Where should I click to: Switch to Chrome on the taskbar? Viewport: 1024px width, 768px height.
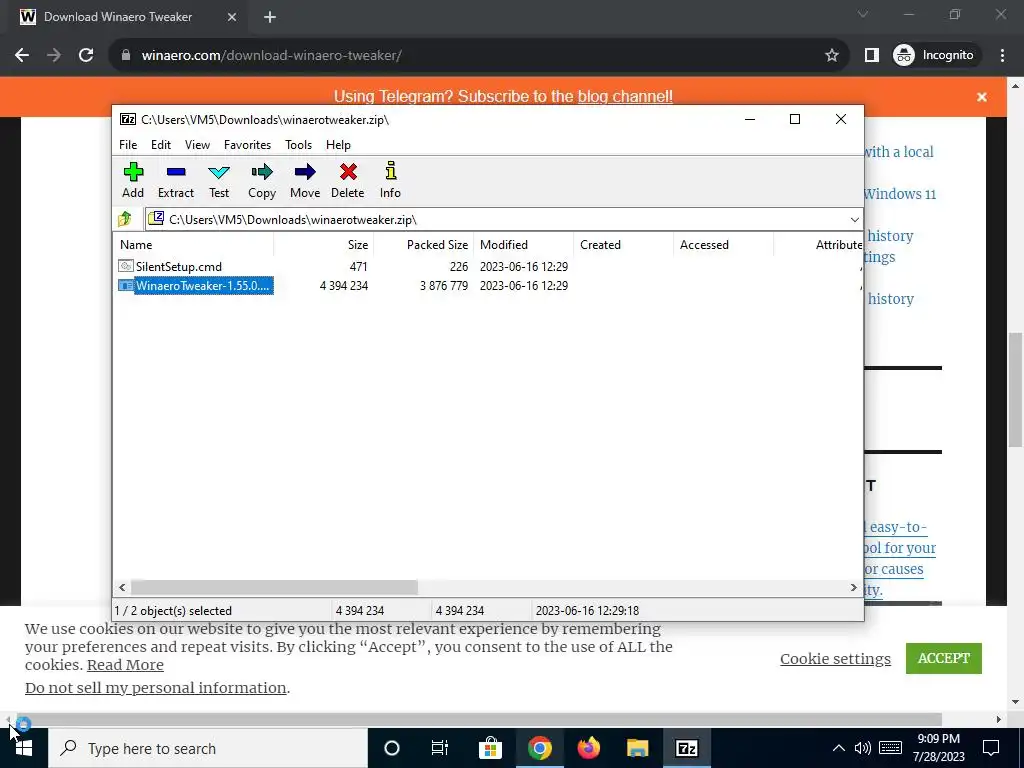click(539, 748)
